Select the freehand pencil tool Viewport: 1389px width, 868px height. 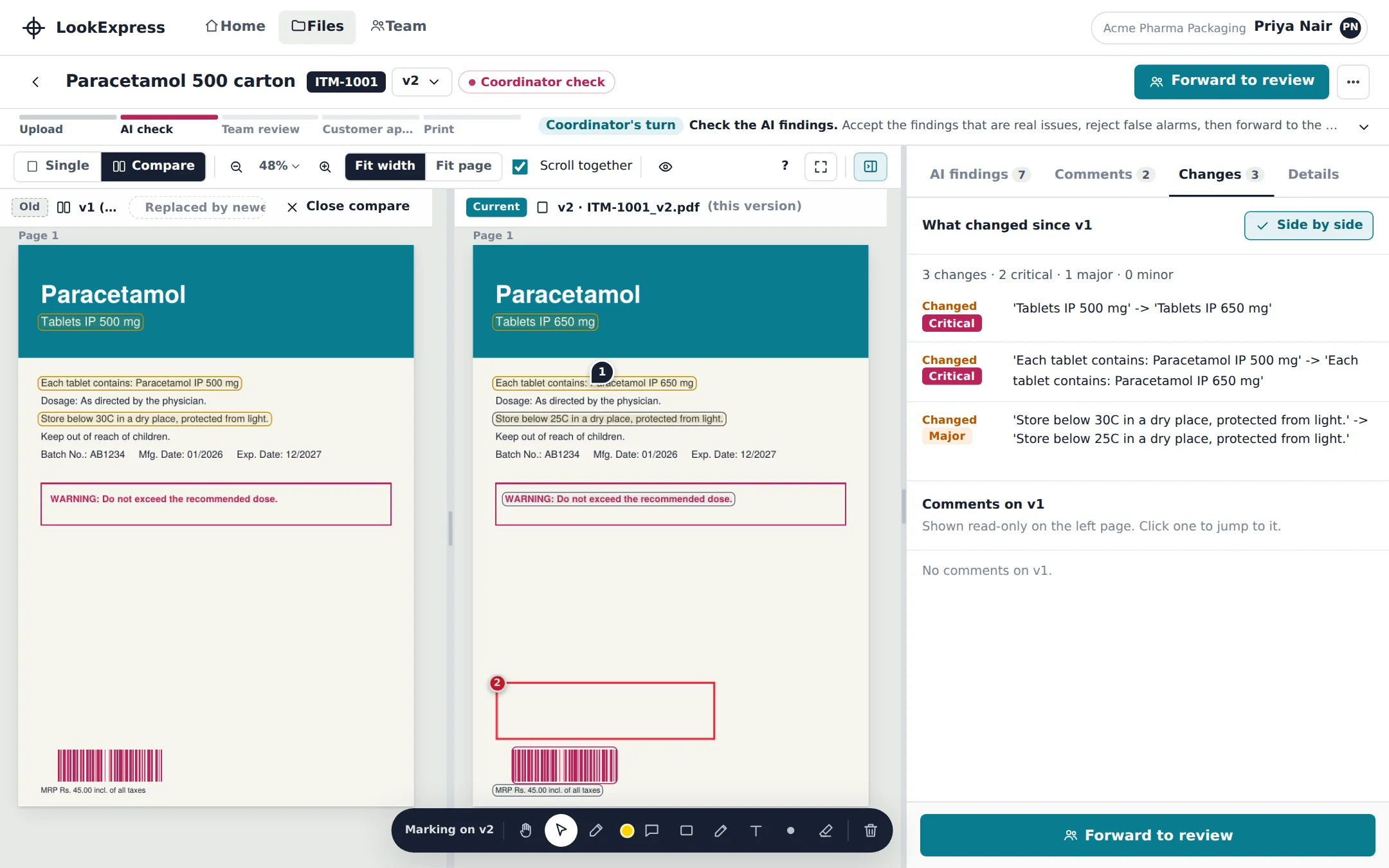coord(721,831)
